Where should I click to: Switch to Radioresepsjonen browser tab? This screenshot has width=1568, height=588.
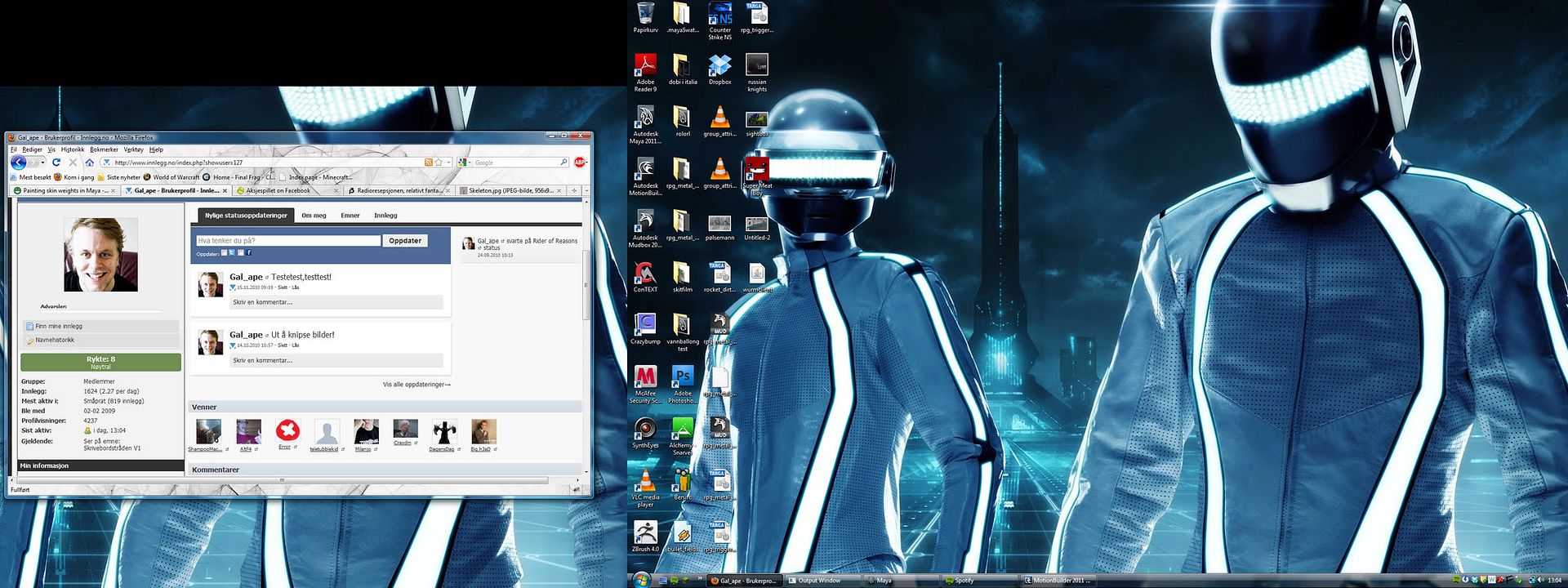point(398,190)
